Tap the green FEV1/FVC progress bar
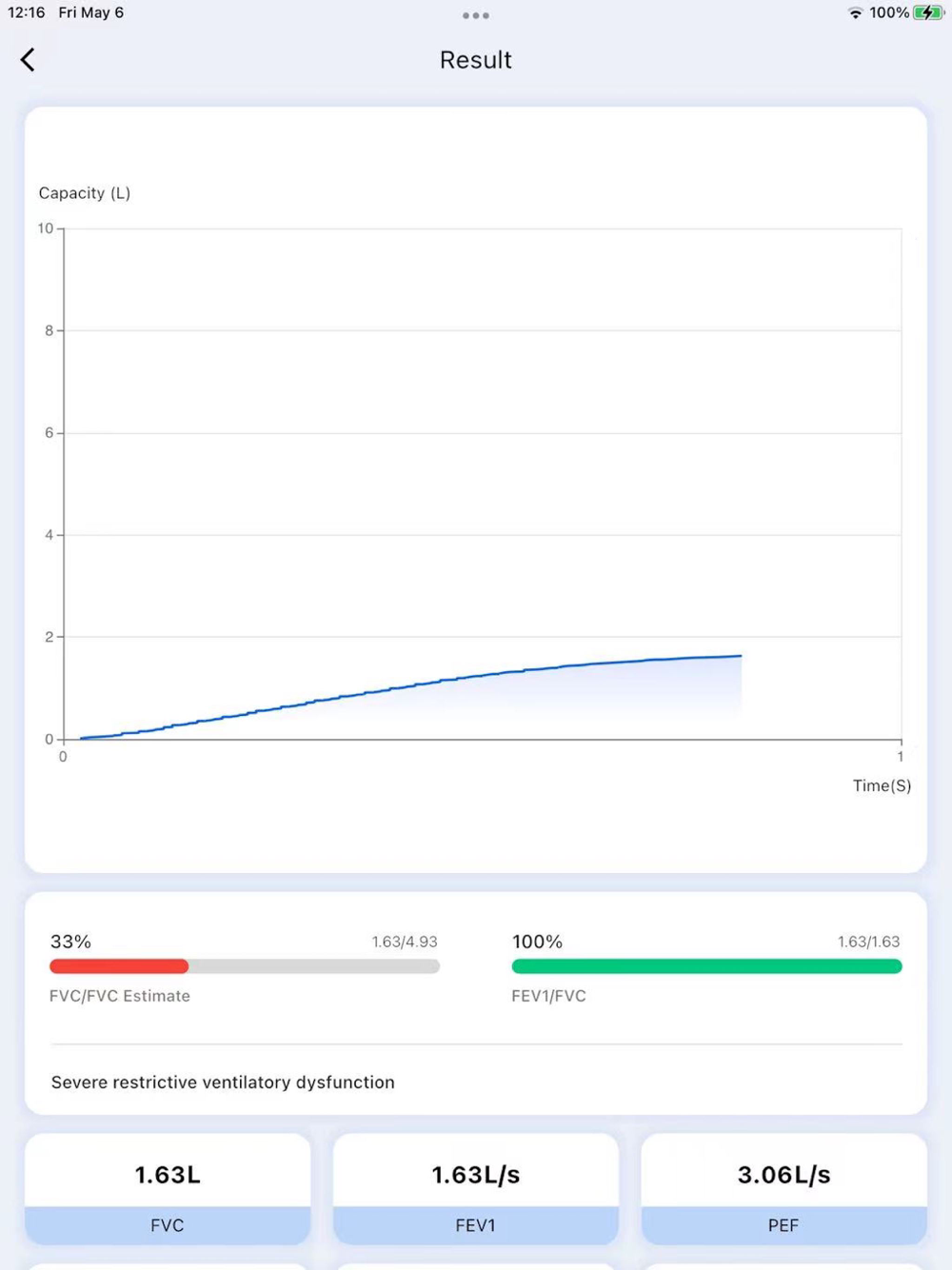The width and height of the screenshot is (952, 1270). pos(706,966)
